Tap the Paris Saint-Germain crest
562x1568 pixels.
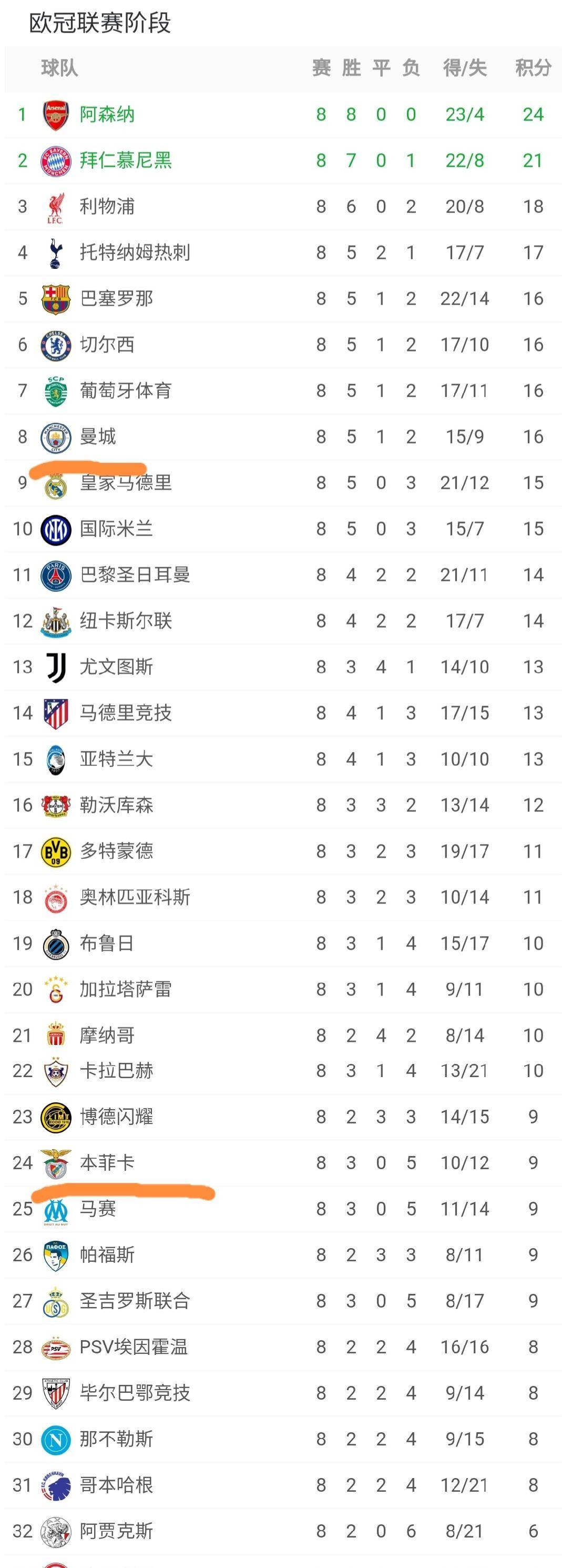pos(55,575)
